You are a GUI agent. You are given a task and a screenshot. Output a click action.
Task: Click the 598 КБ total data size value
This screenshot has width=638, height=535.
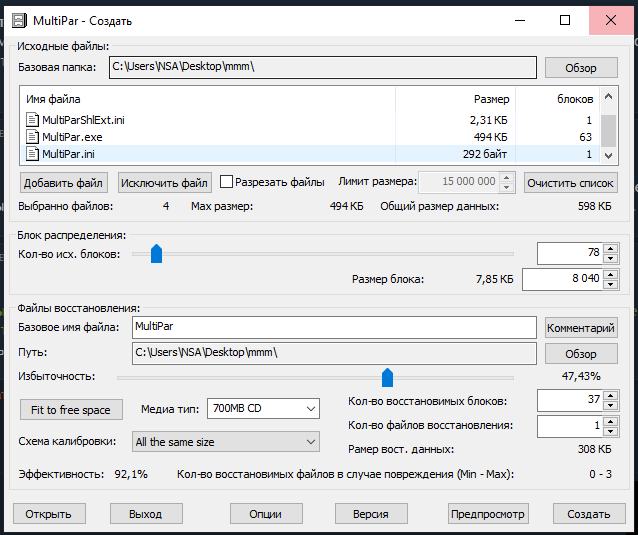594,206
